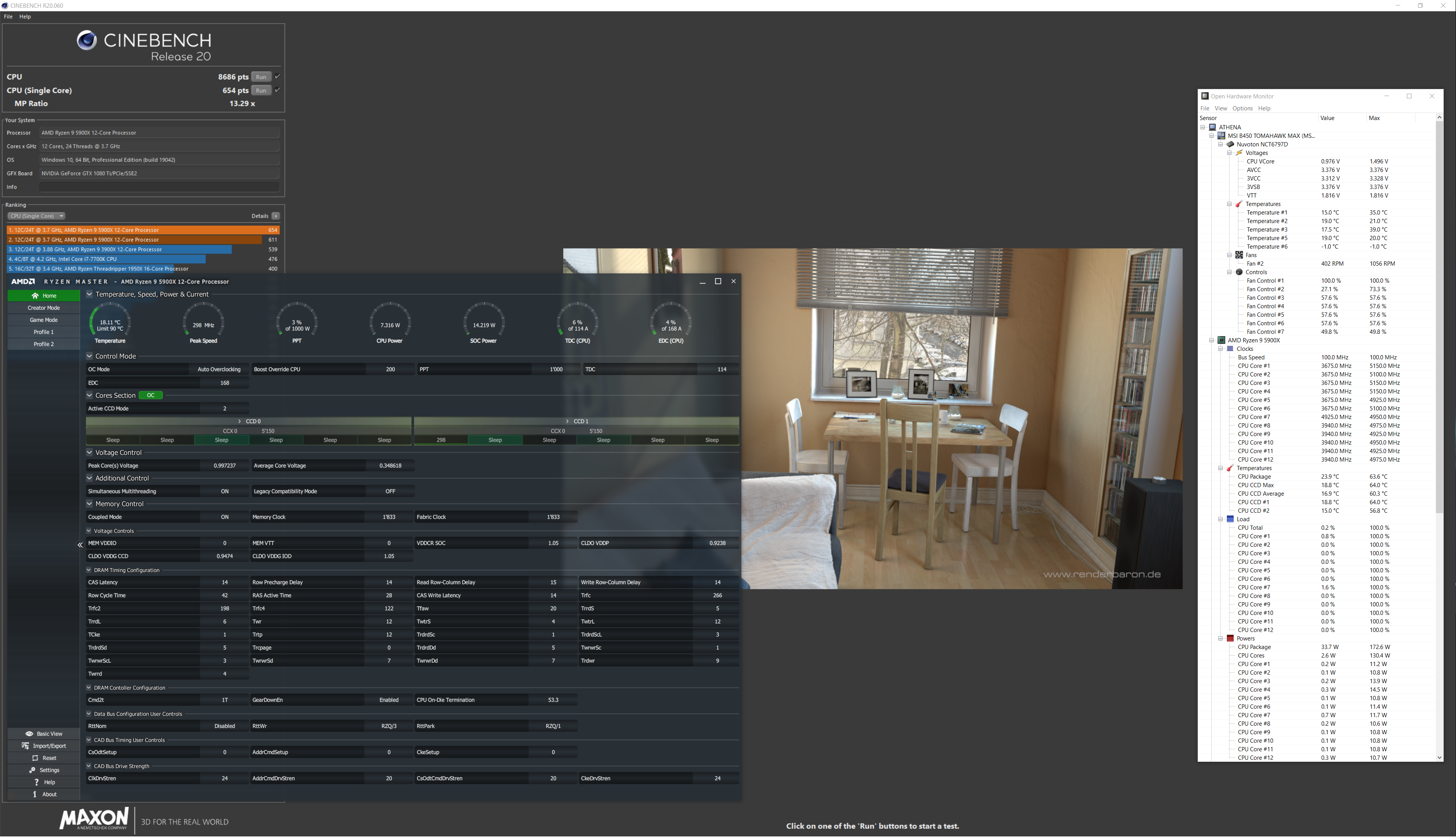
Task: Click the Reset icon in sidebar
Action: pyautogui.click(x=35, y=758)
